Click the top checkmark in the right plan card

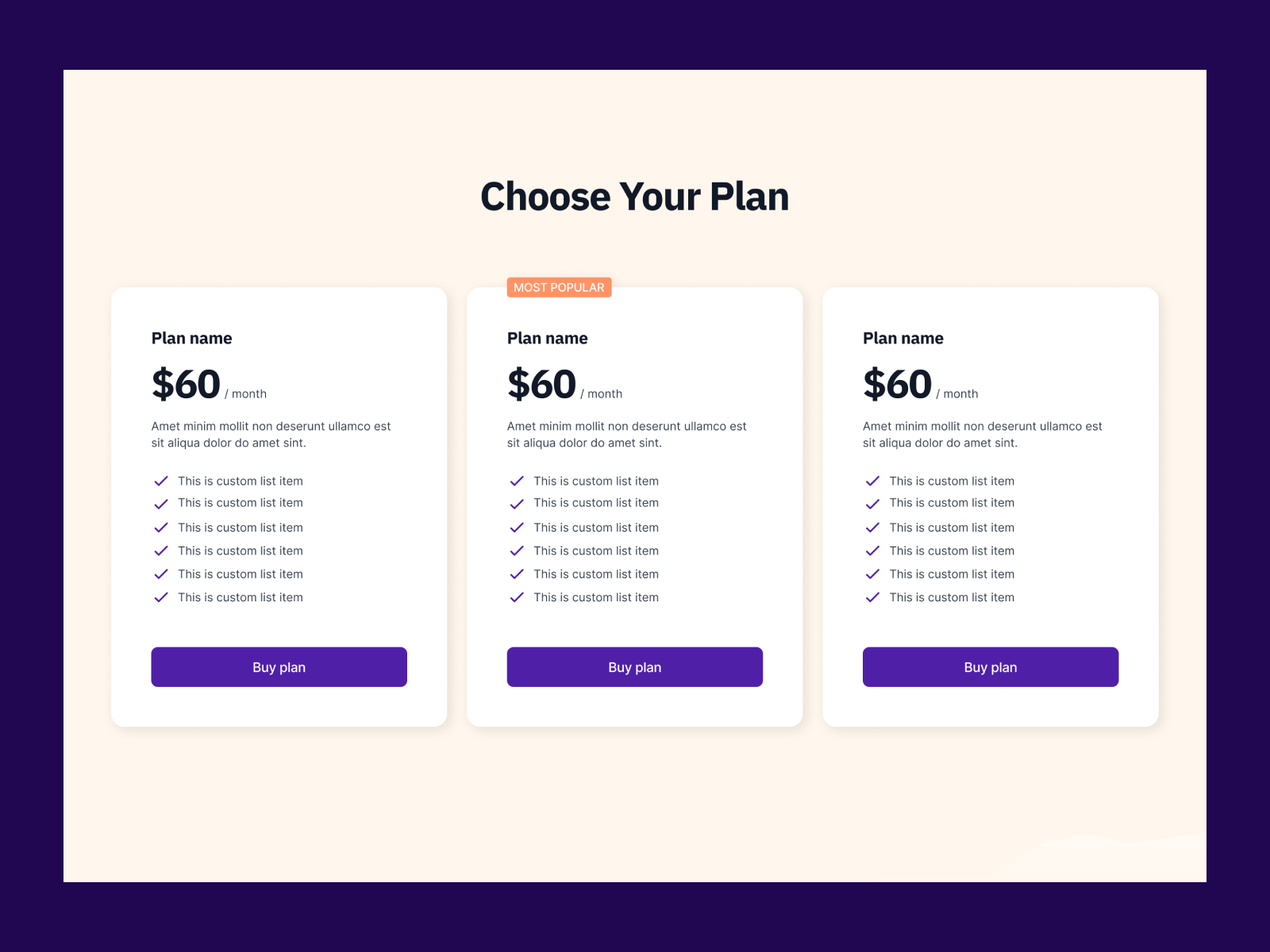pos(872,481)
